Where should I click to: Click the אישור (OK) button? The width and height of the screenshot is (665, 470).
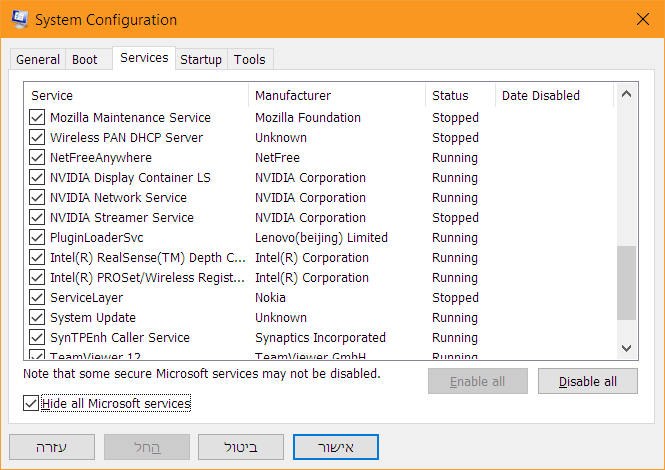tap(336, 447)
